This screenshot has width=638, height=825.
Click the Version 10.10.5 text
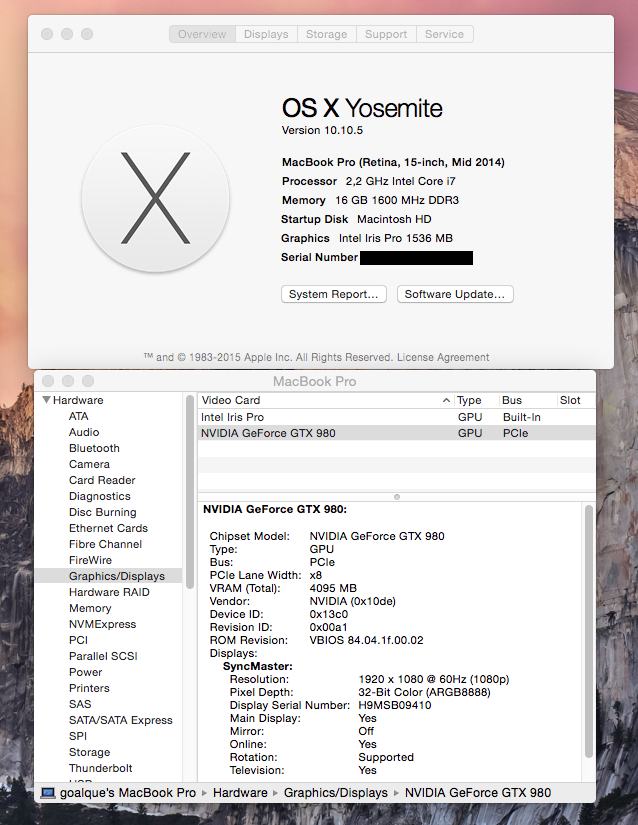pyautogui.click(x=322, y=130)
